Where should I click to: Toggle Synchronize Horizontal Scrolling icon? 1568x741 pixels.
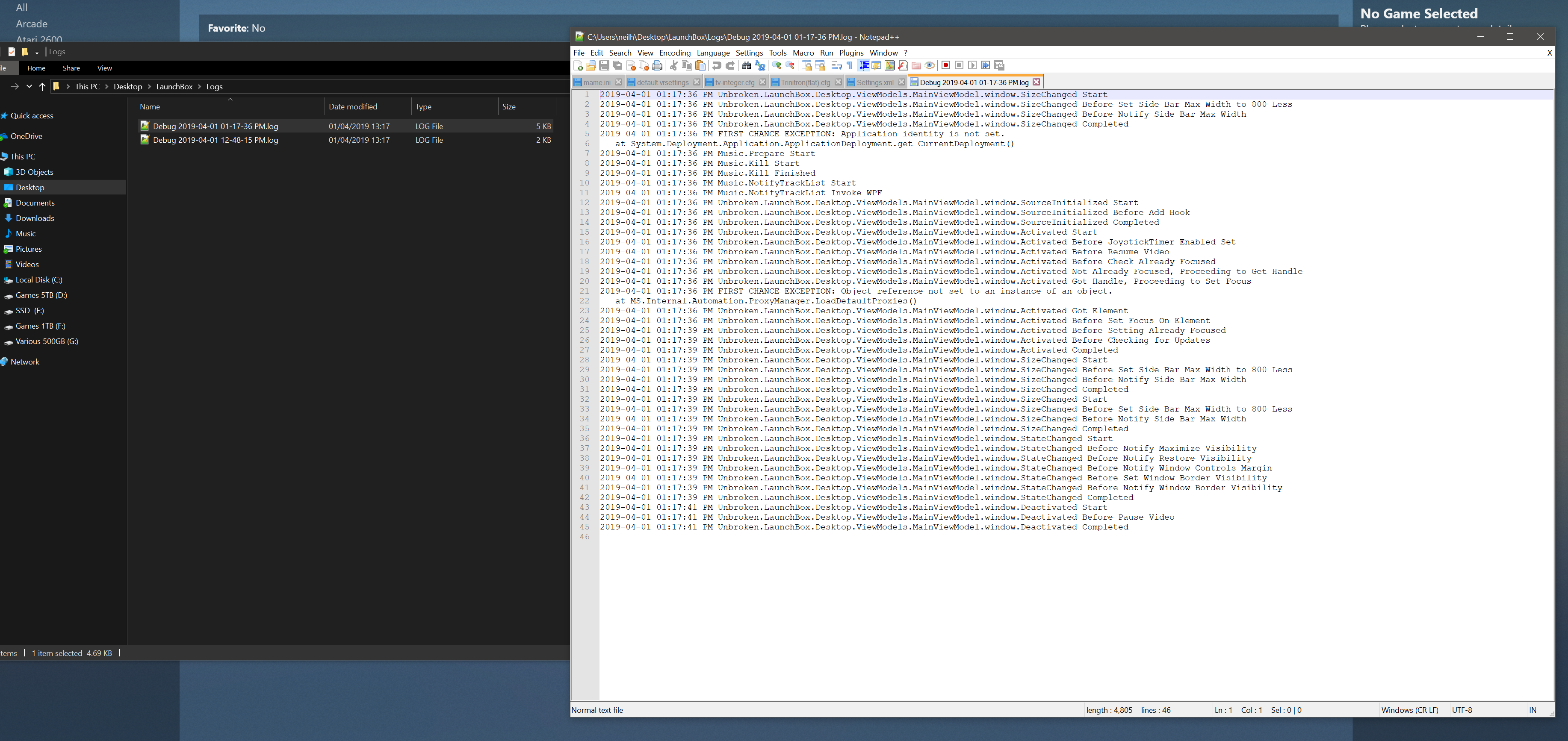click(x=820, y=66)
